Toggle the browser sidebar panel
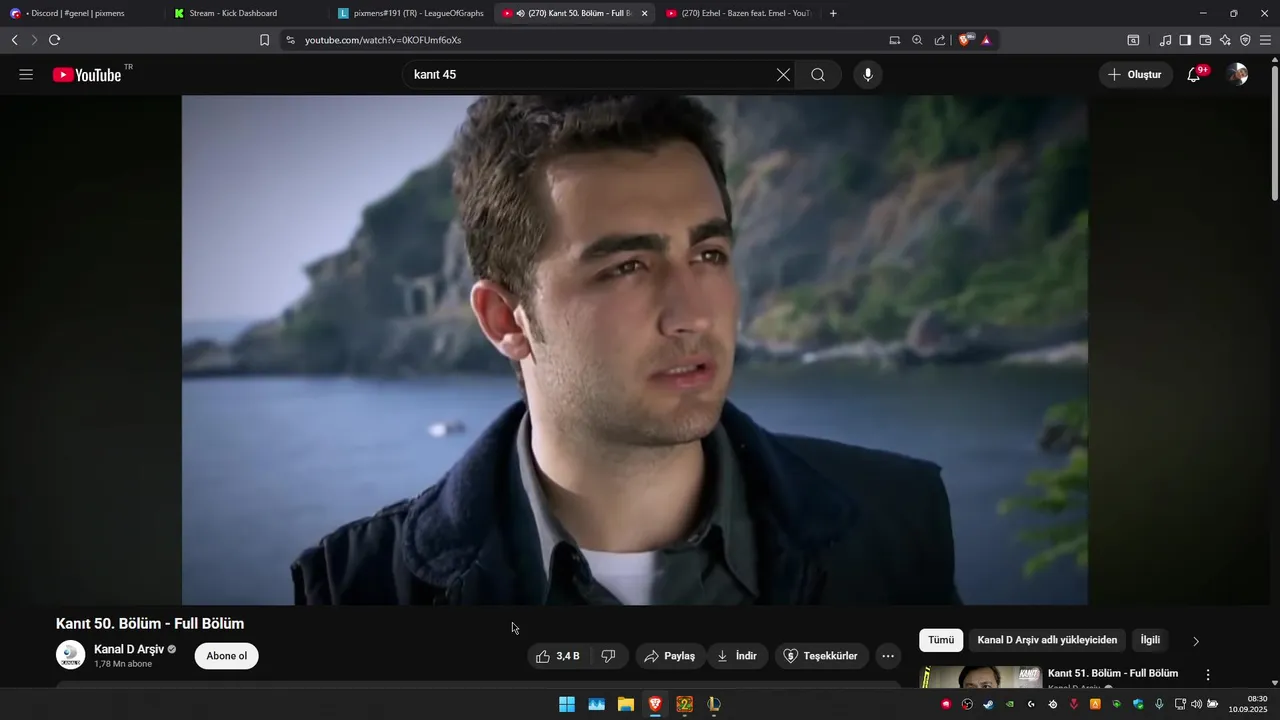Screen dimensions: 1280x720 point(1185,40)
